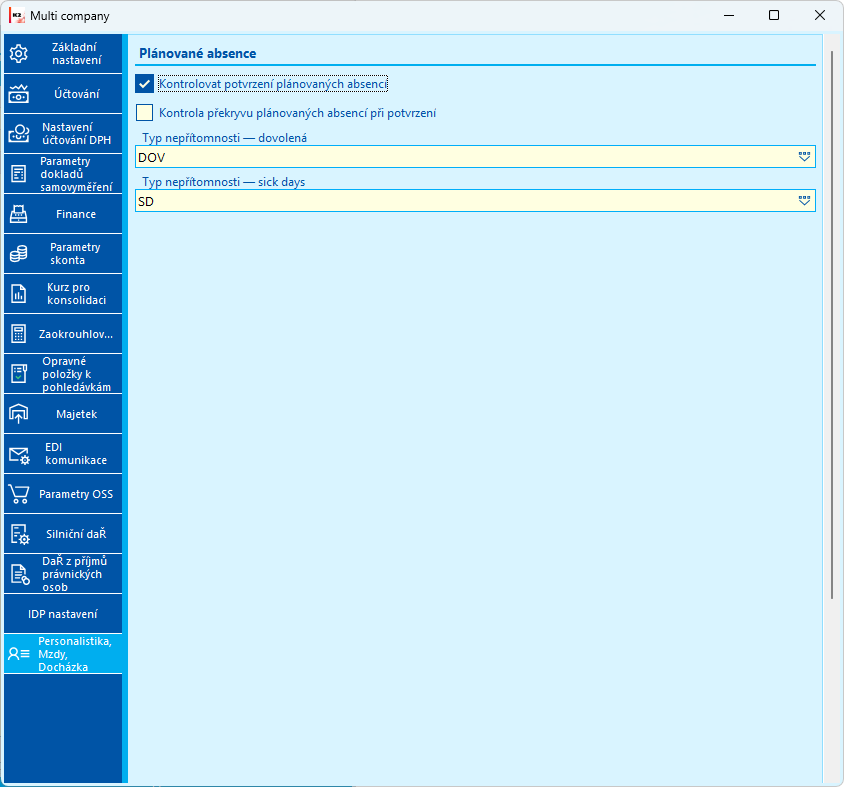This screenshot has height=787, width=844.
Task: Open Parametry OSS section
Action: 63,494
